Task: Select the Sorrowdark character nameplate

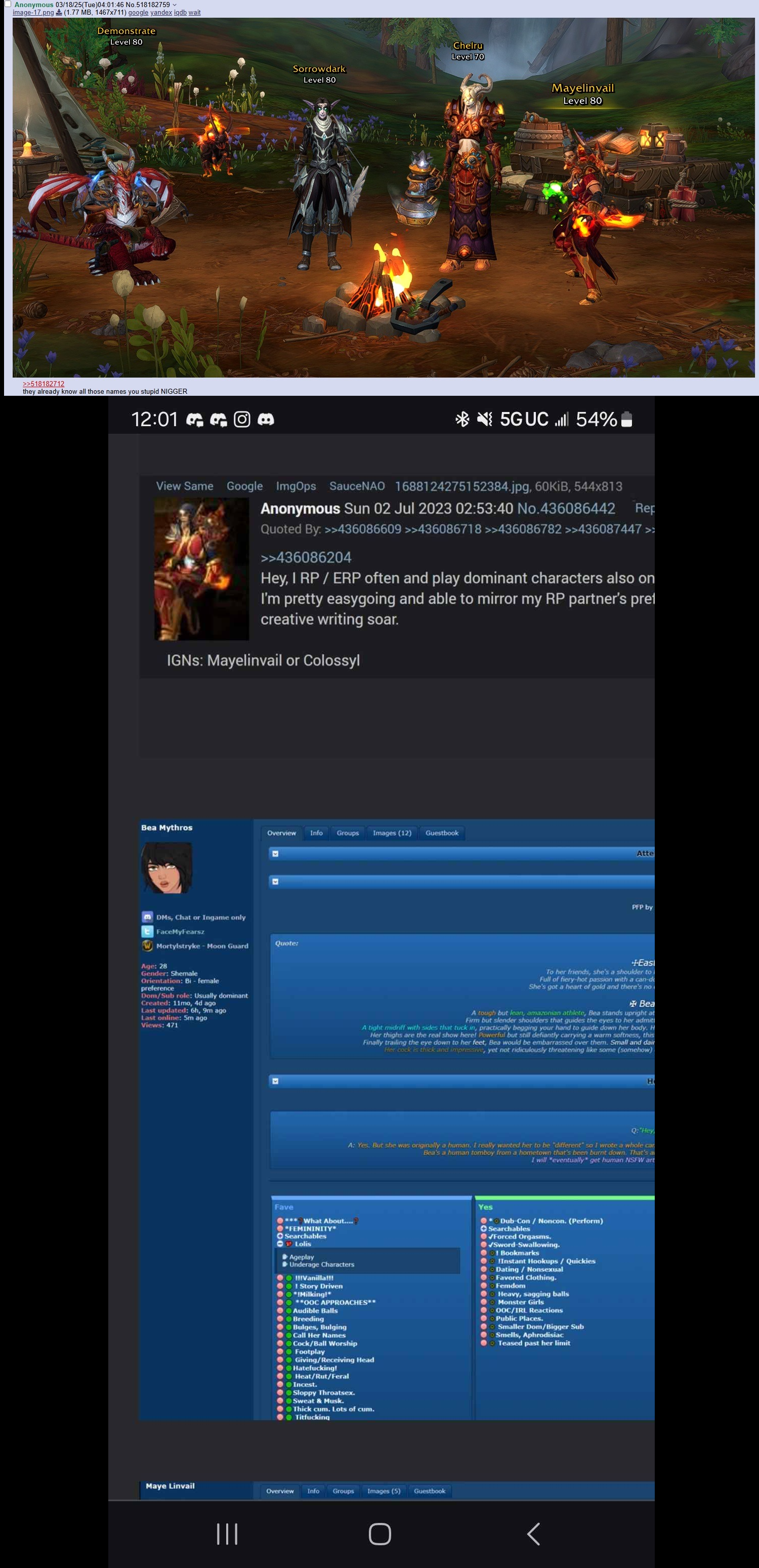Action: (319, 74)
